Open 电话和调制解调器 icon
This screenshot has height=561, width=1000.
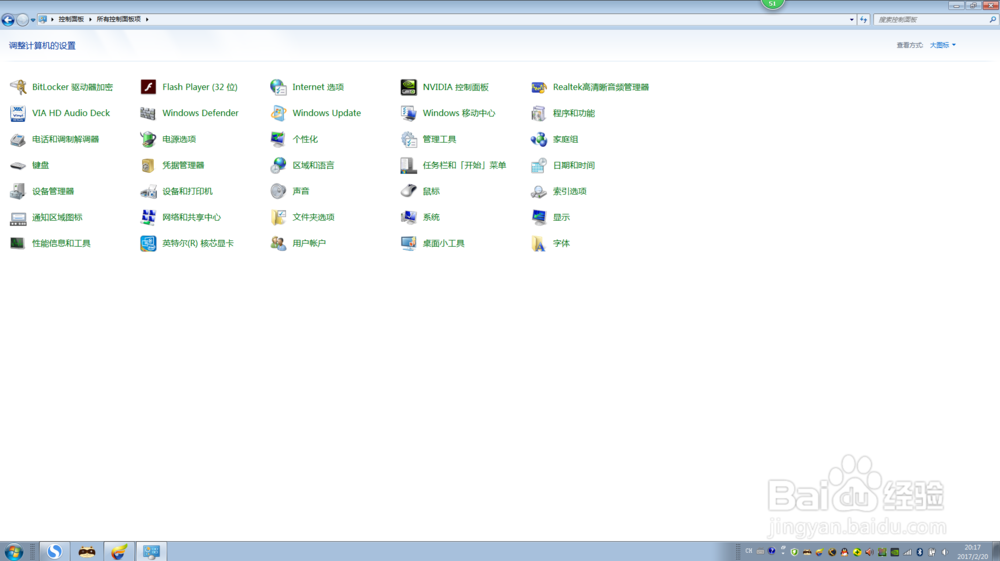(18, 139)
